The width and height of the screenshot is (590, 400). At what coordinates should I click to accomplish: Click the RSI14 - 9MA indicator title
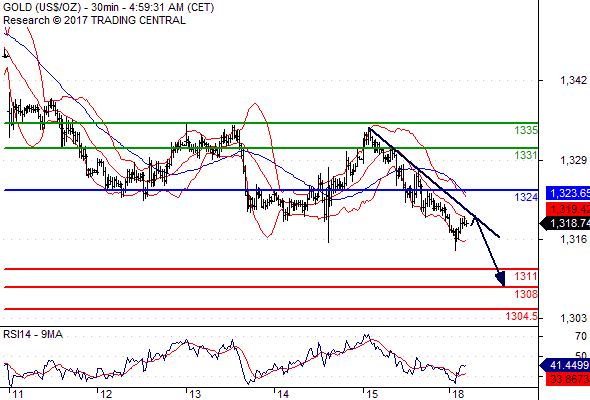tap(33, 334)
